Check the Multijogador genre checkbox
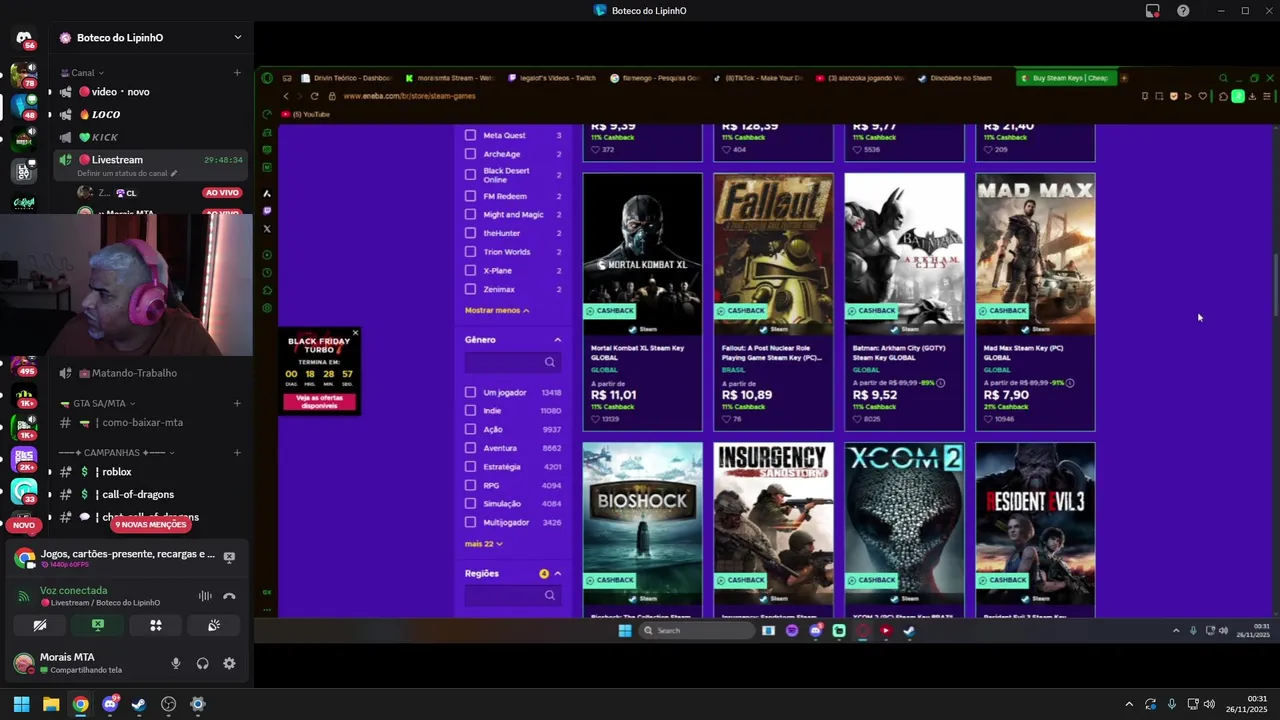The image size is (1280, 720). click(x=470, y=522)
